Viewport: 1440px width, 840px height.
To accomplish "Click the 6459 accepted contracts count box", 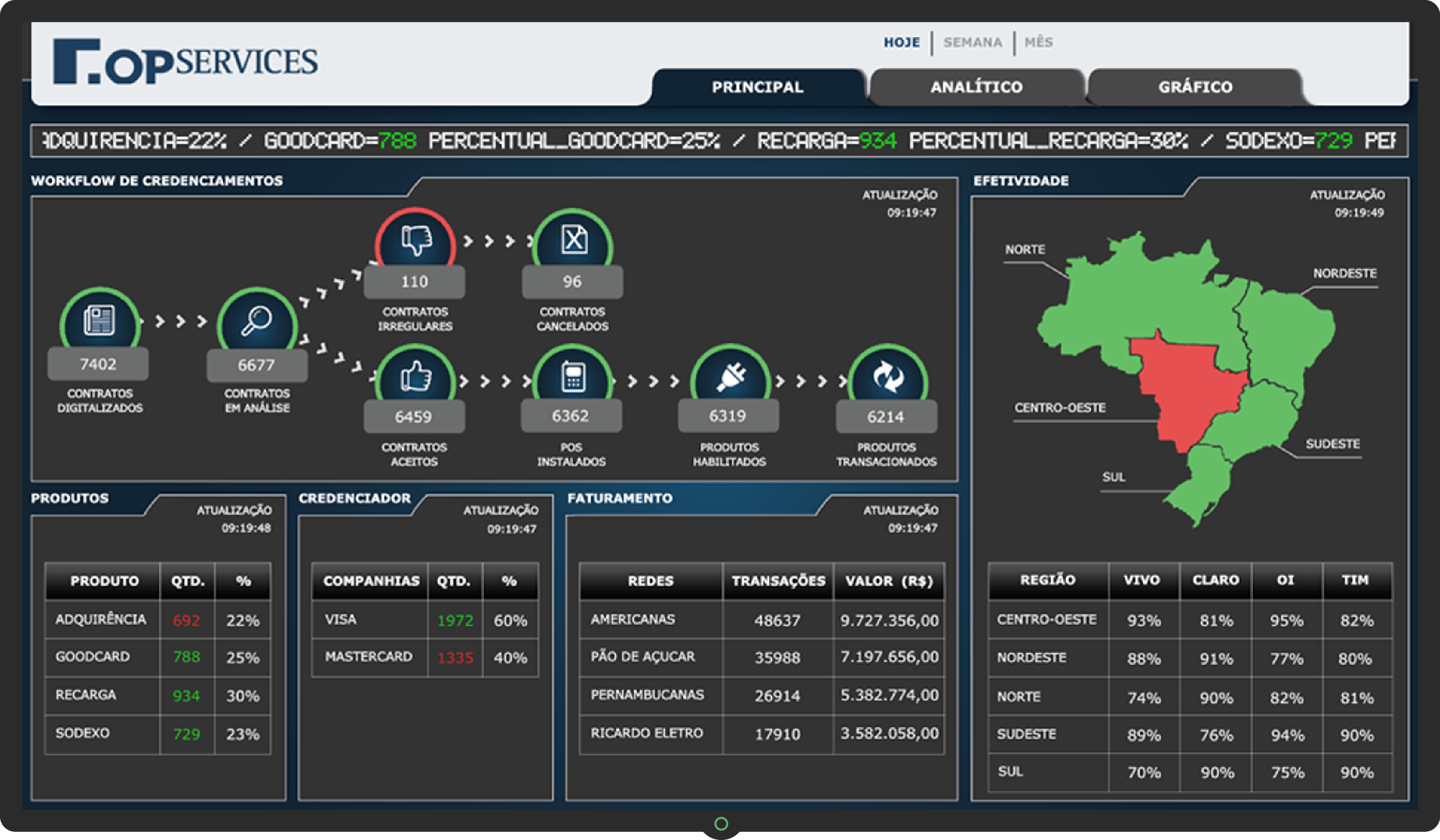I will pyautogui.click(x=414, y=417).
